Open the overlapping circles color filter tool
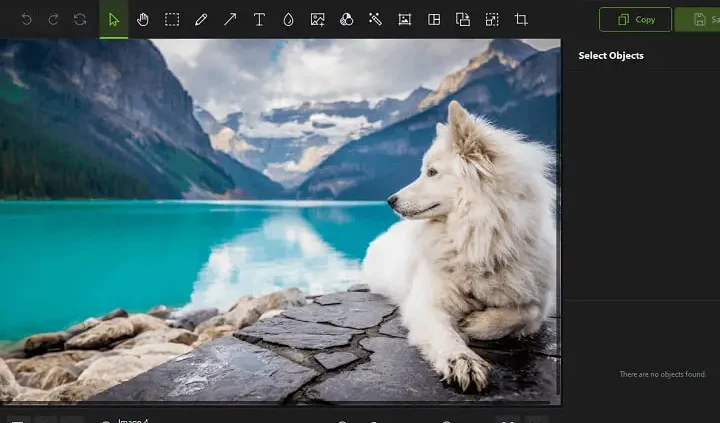Viewport: 720px width, 423px height. (x=346, y=19)
